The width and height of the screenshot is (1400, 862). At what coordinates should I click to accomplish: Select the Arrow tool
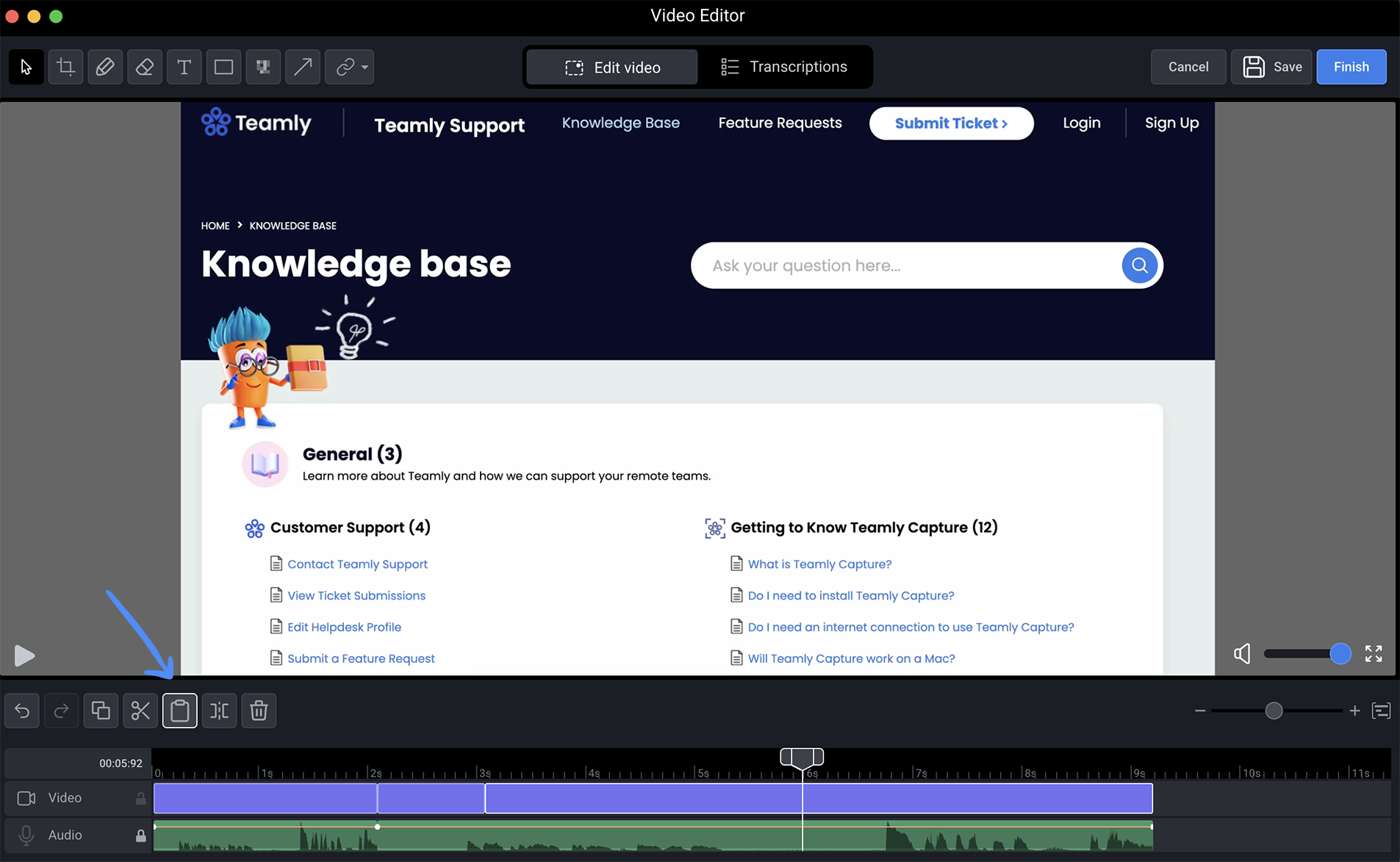[303, 67]
